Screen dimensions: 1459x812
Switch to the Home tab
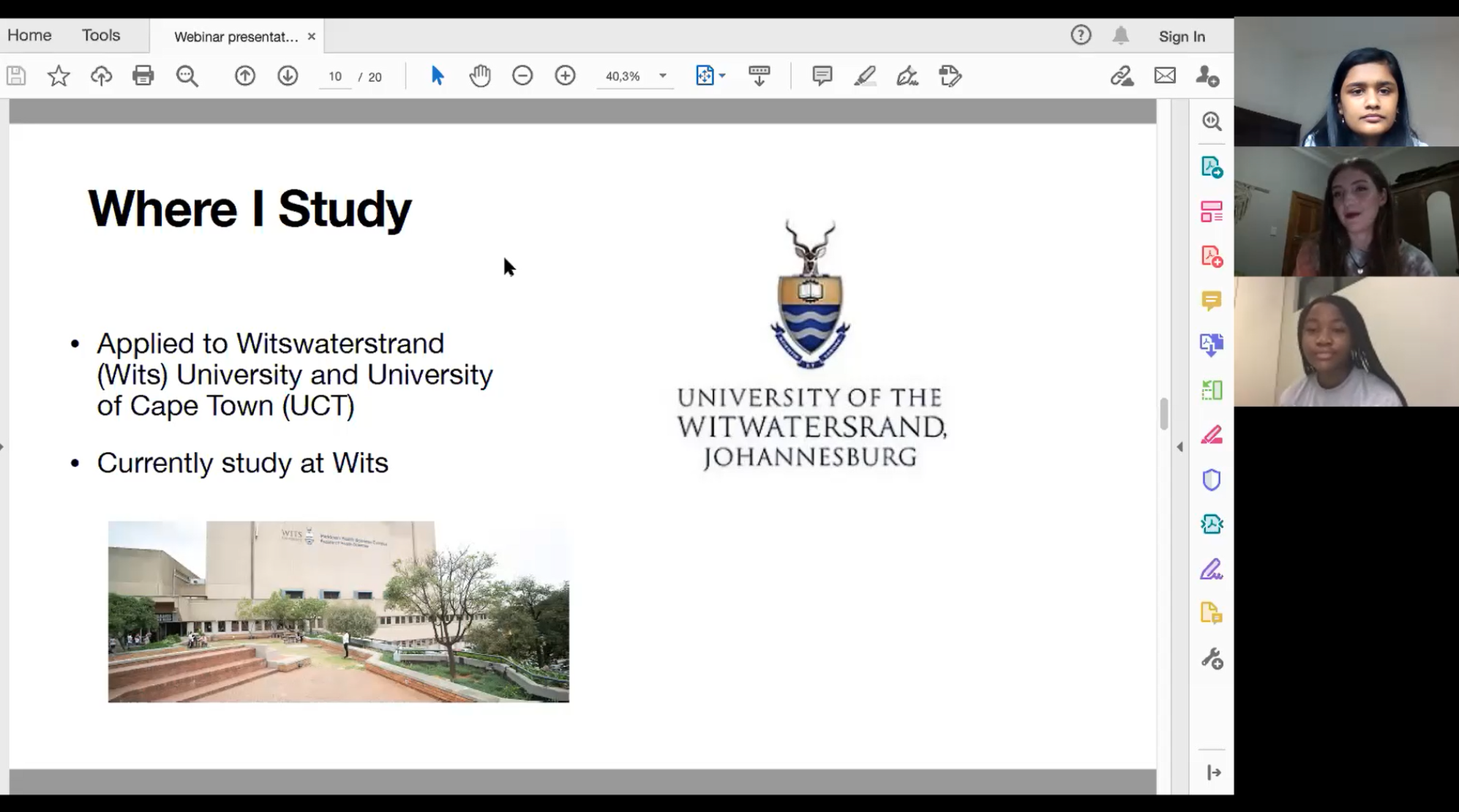(x=29, y=35)
